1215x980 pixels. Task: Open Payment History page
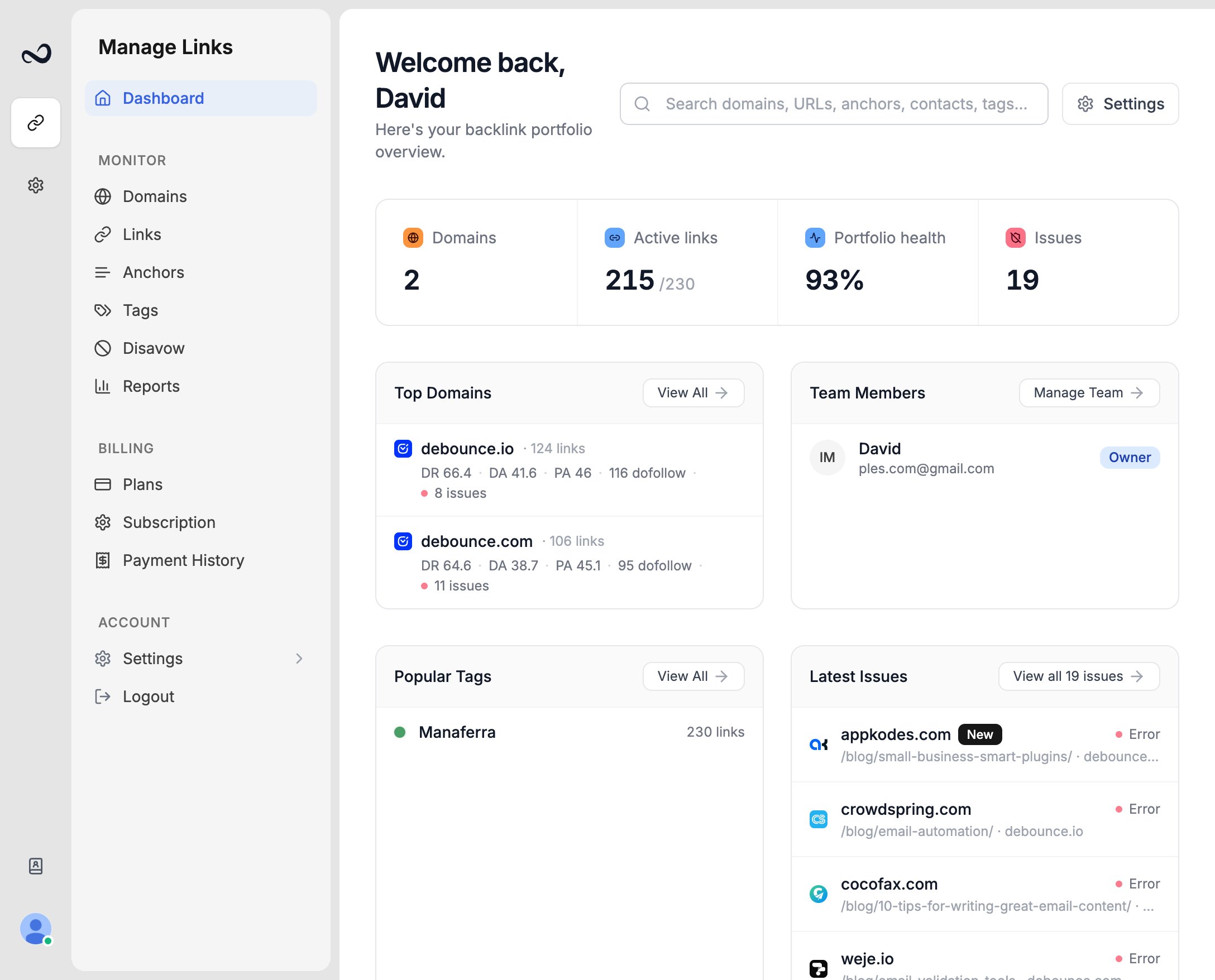pos(200,560)
